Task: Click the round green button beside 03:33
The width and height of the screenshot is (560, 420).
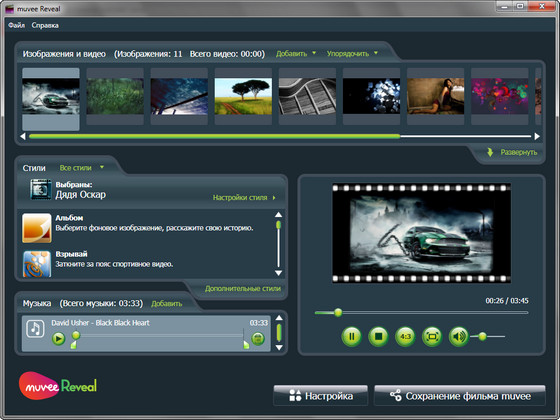Action: (258, 338)
